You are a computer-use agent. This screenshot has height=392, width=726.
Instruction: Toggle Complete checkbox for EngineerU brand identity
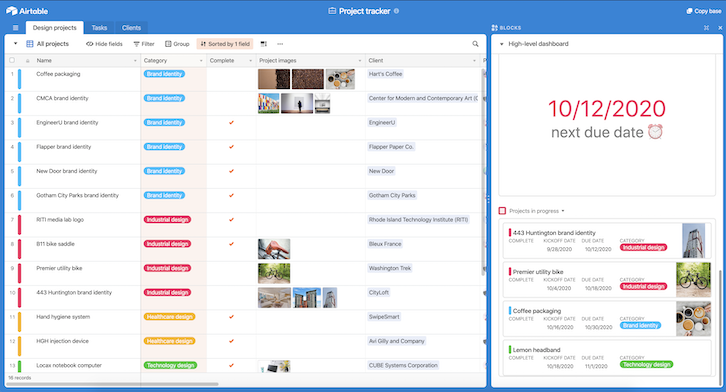click(231, 123)
